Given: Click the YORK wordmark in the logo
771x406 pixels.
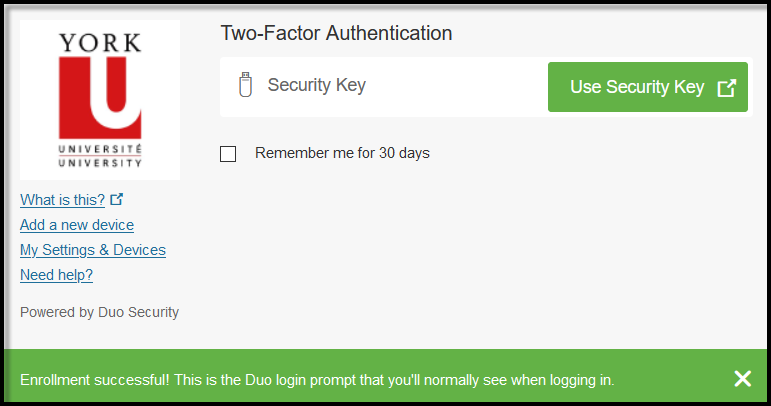Looking at the screenshot, I should [x=100, y=43].
